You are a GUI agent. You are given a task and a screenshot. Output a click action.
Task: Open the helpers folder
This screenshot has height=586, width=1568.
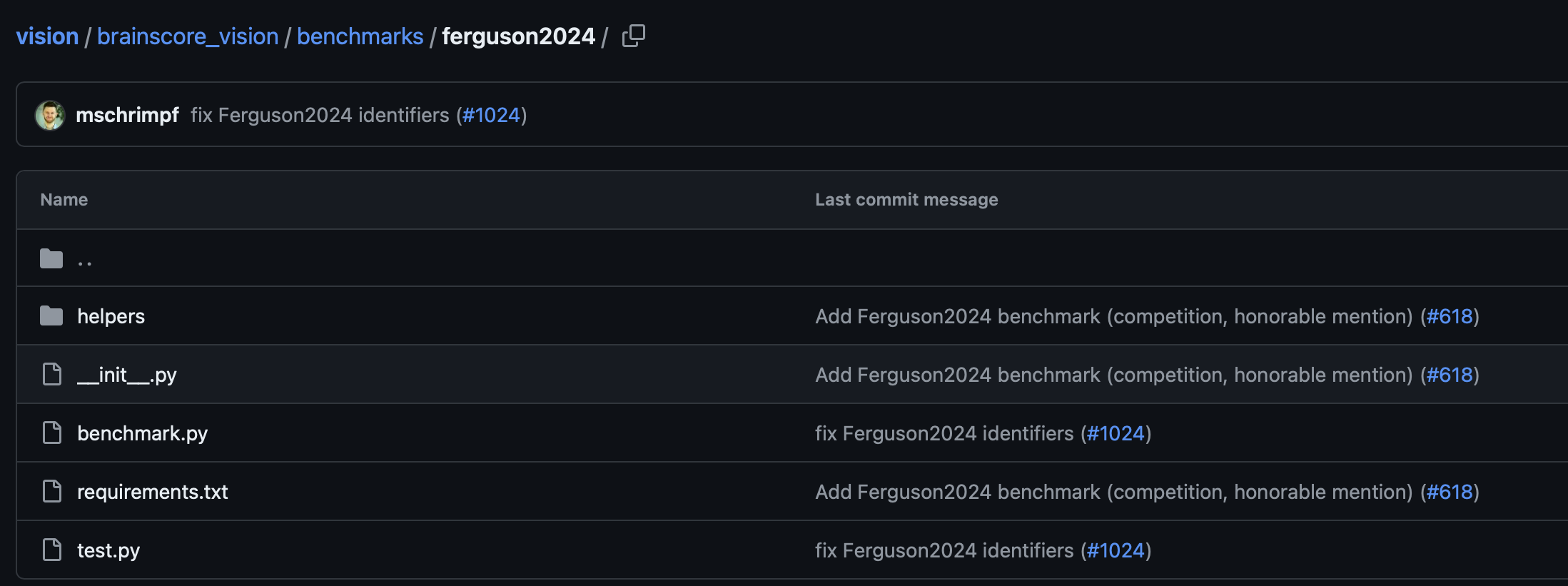[111, 316]
